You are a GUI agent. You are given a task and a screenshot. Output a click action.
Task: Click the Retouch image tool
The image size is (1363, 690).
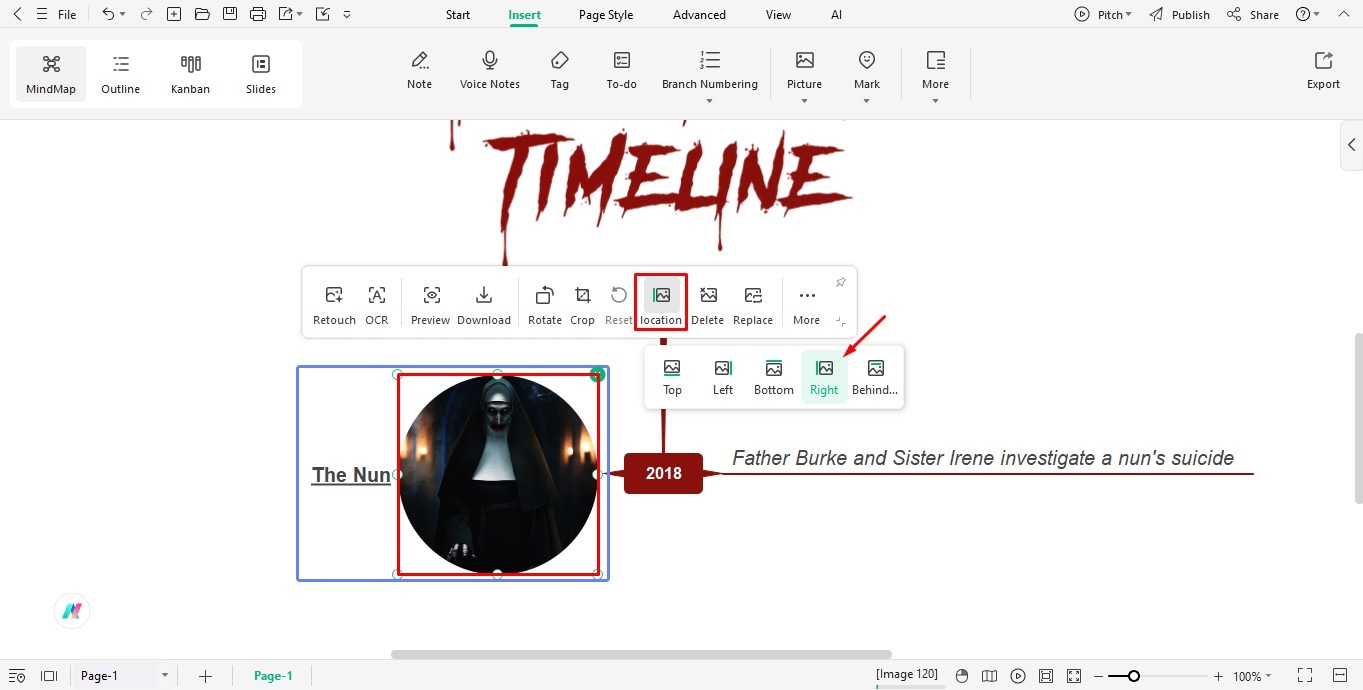tap(334, 305)
